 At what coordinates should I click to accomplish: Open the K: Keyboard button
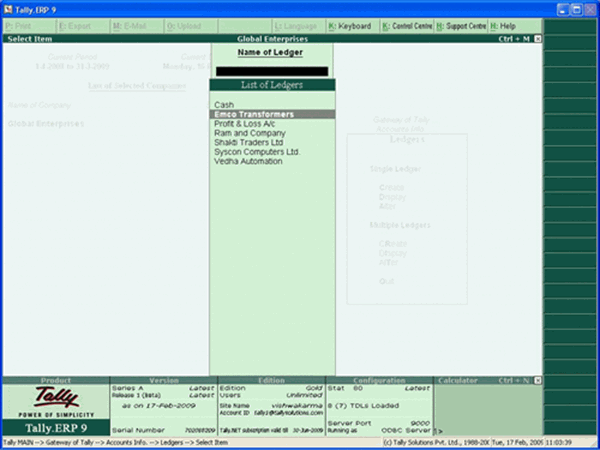click(x=353, y=26)
